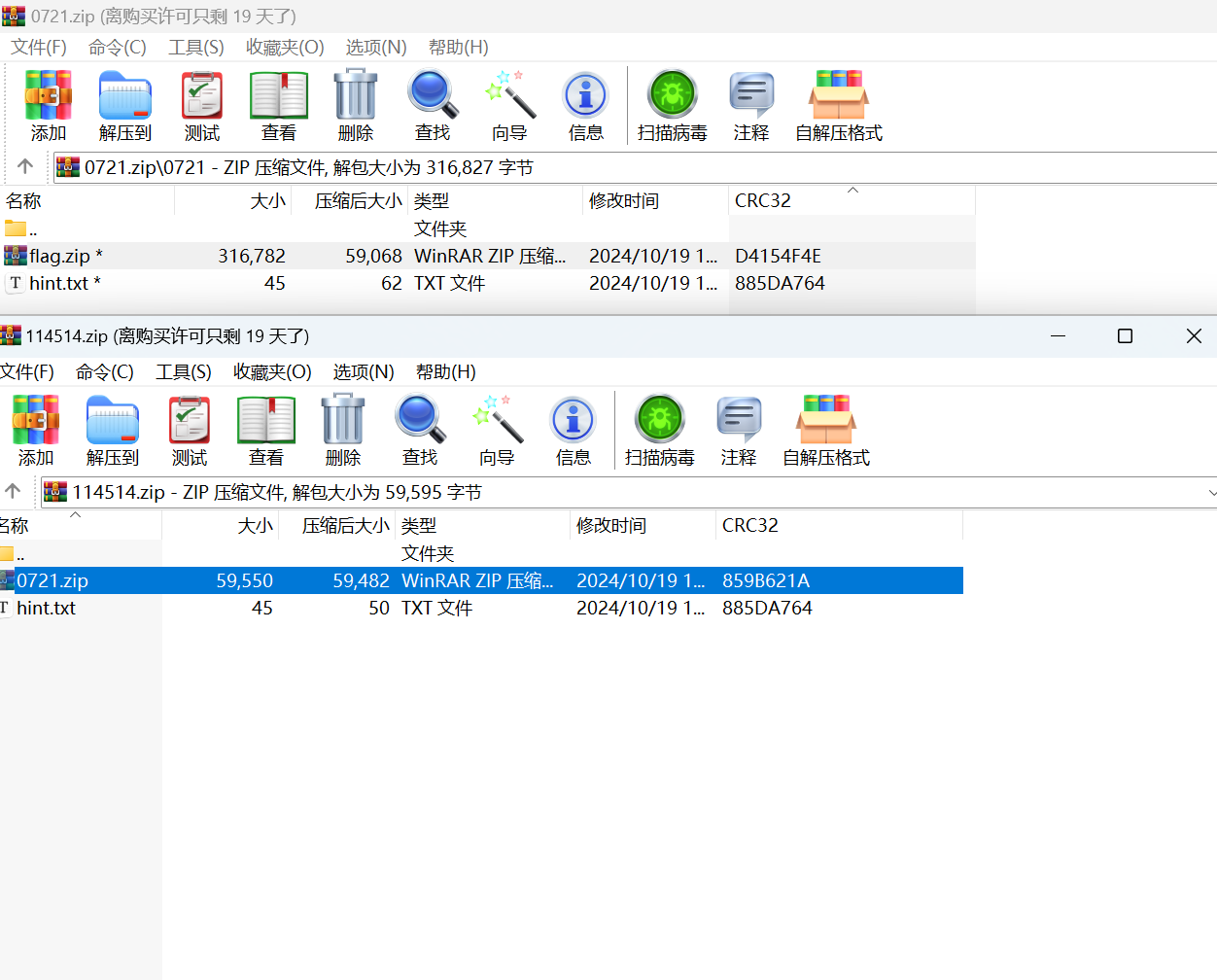The width and height of the screenshot is (1217, 980).
Task: Click Delete trash icon in 114514.zip window
Action: click(x=343, y=420)
